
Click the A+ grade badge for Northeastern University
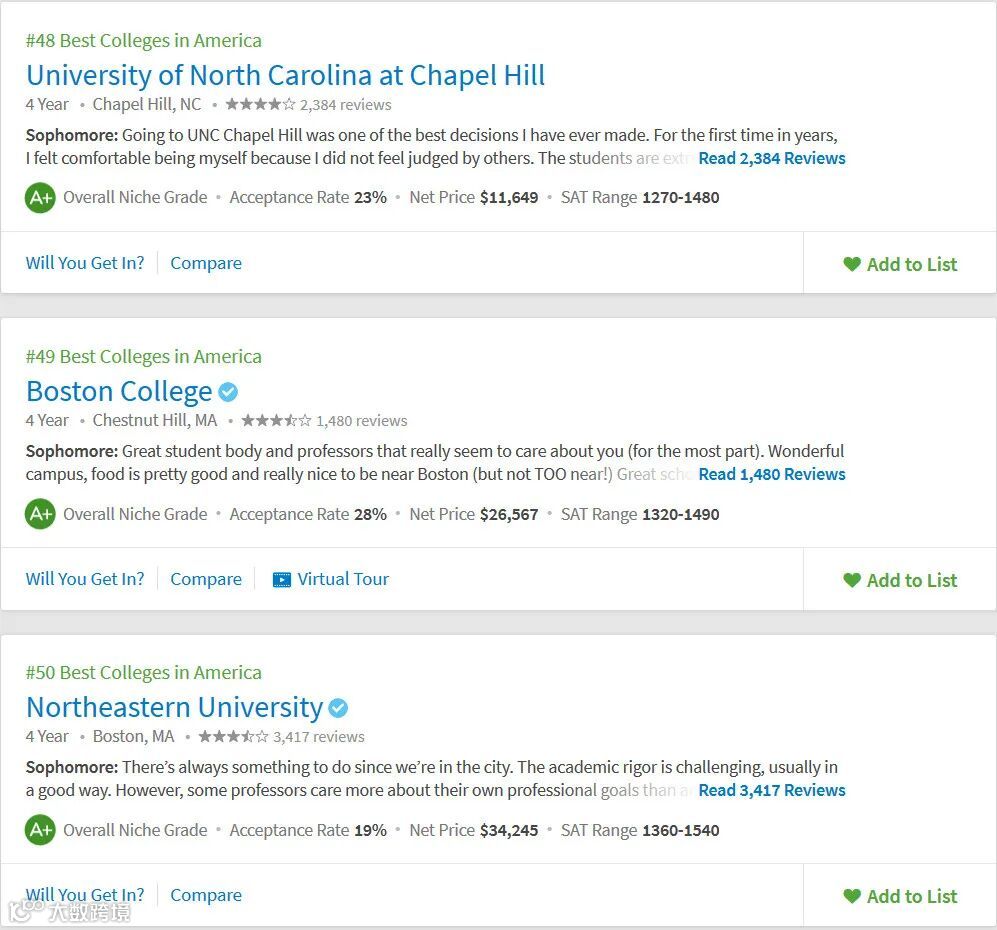point(40,830)
